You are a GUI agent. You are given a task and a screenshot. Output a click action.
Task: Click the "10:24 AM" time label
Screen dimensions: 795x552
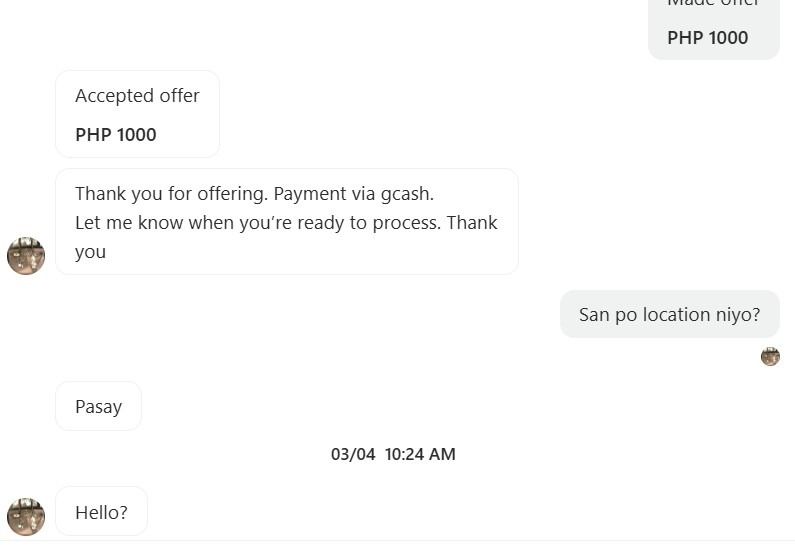[420, 454]
